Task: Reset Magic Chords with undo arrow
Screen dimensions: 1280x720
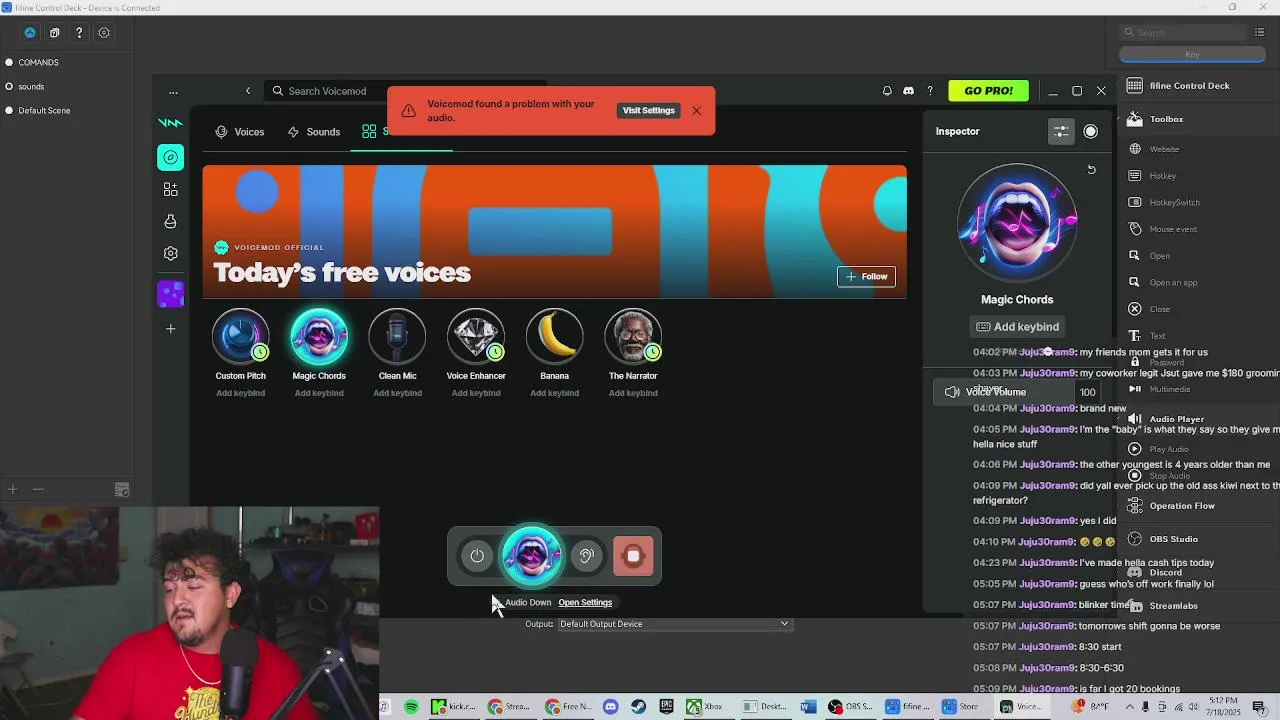Action: pos(1091,169)
